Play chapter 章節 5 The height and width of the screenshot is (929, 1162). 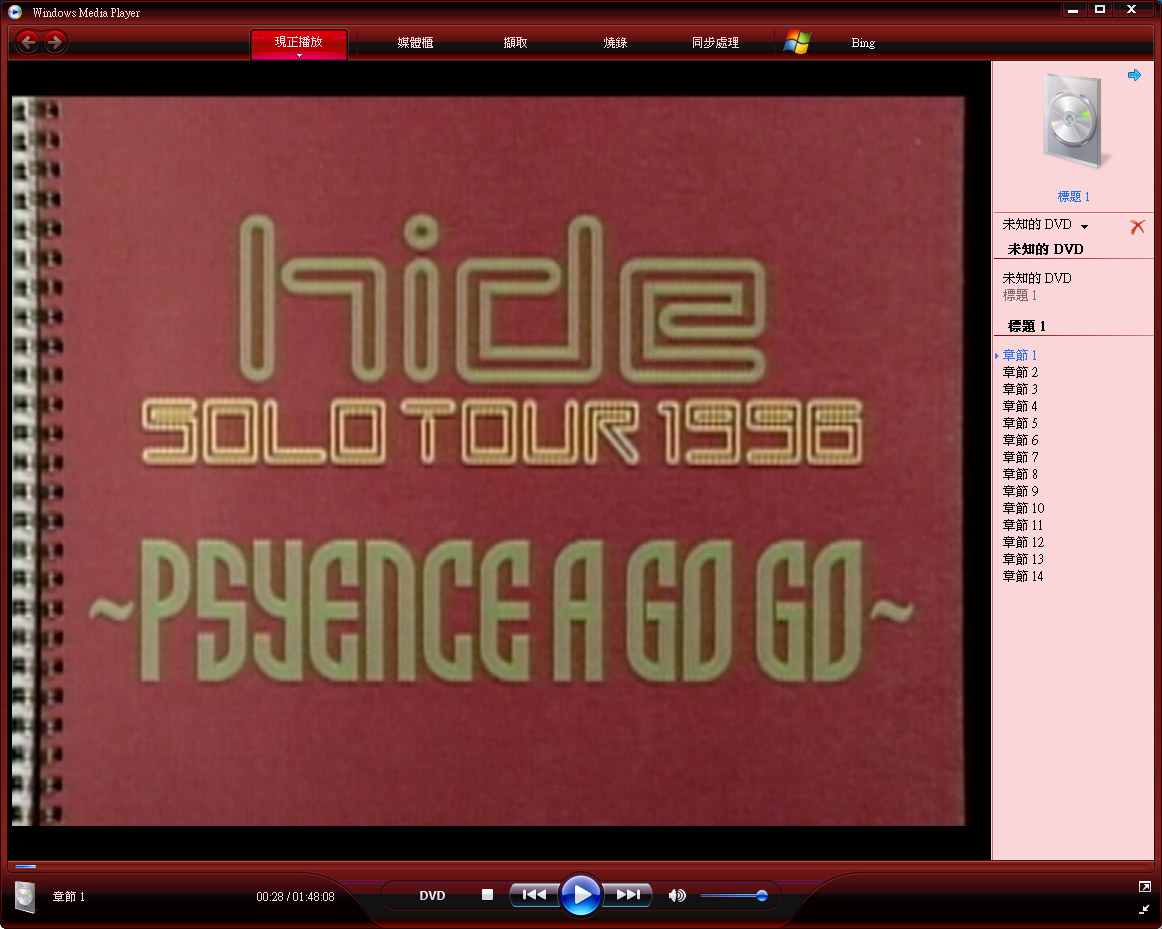pyautogui.click(x=1020, y=423)
